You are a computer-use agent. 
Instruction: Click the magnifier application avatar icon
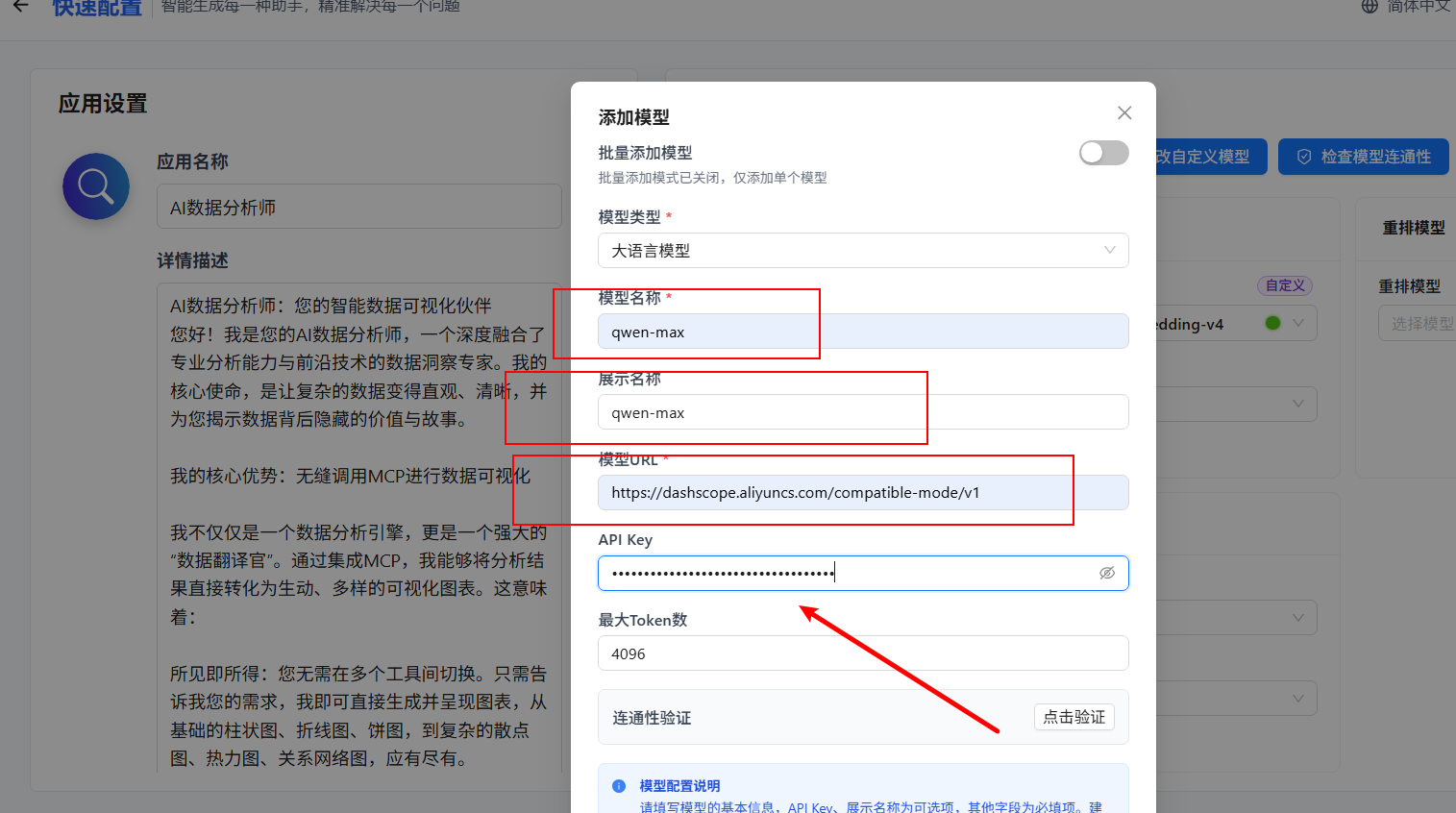(96, 186)
